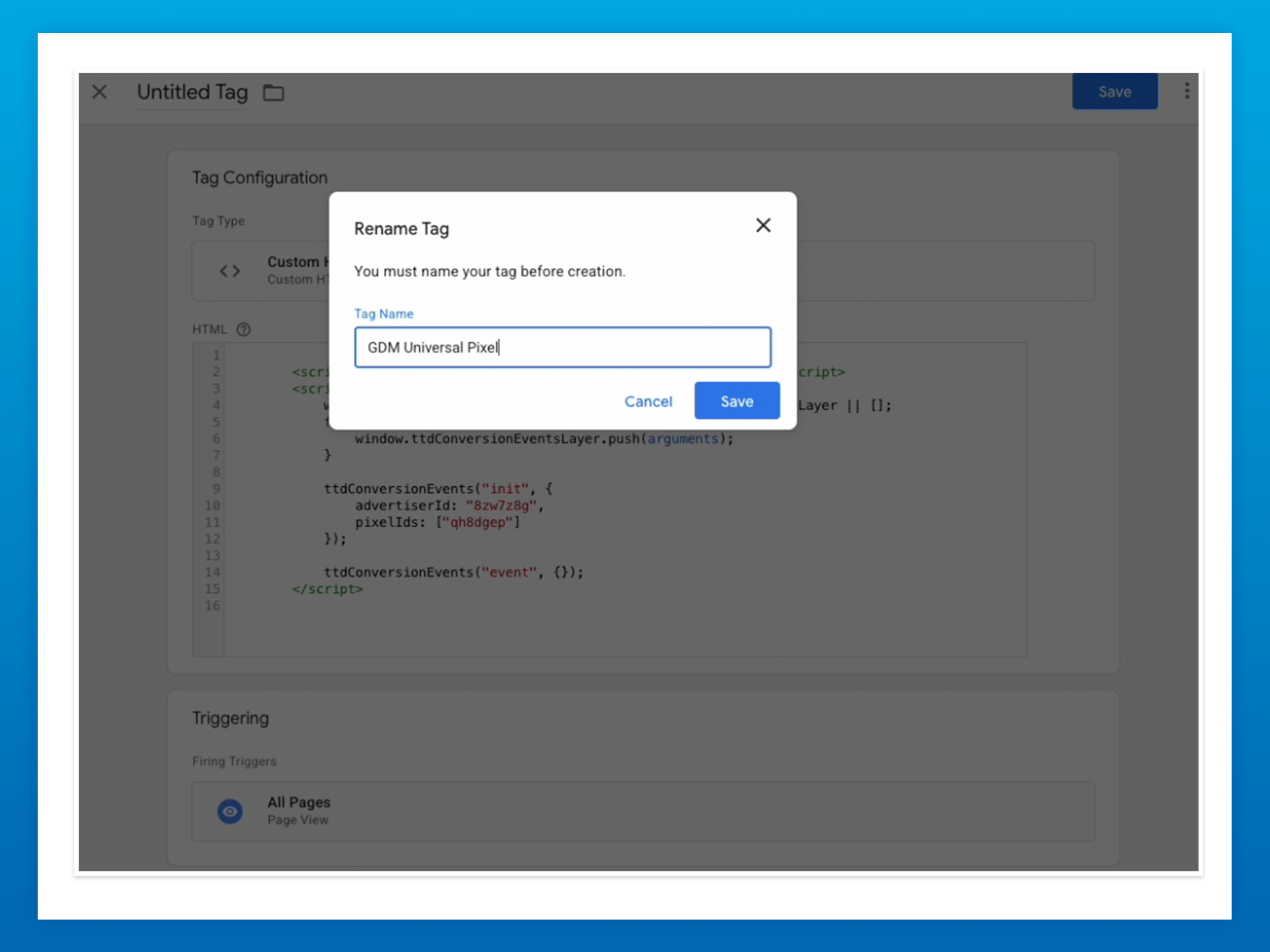Close the Rename Tag dialog
The height and width of the screenshot is (952, 1270).
coord(763,226)
